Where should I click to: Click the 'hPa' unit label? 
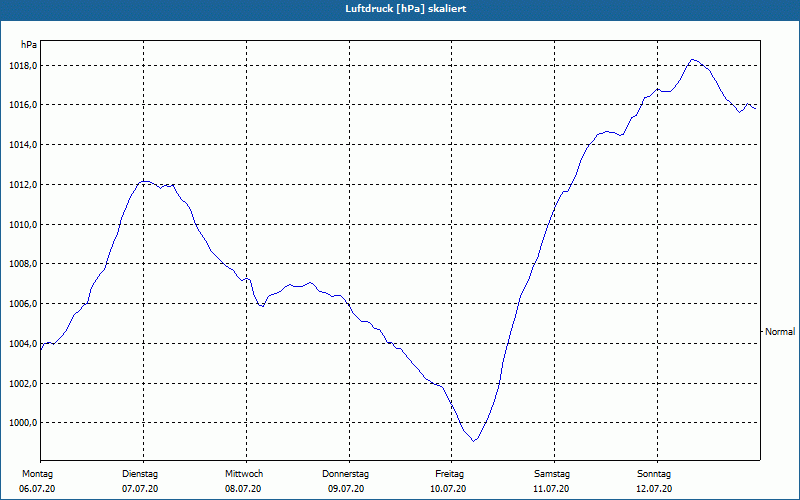(x=29, y=45)
